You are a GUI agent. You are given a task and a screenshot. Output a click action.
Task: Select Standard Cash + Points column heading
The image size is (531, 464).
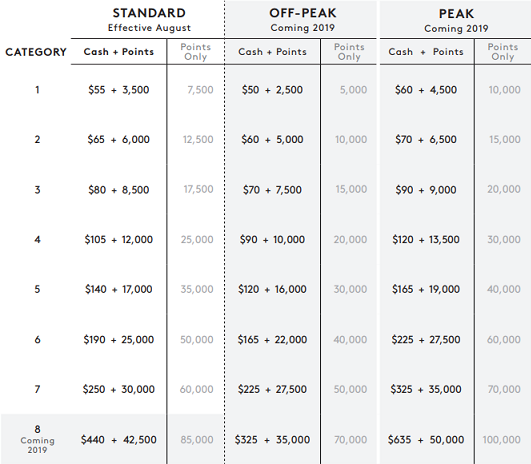pos(119,52)
